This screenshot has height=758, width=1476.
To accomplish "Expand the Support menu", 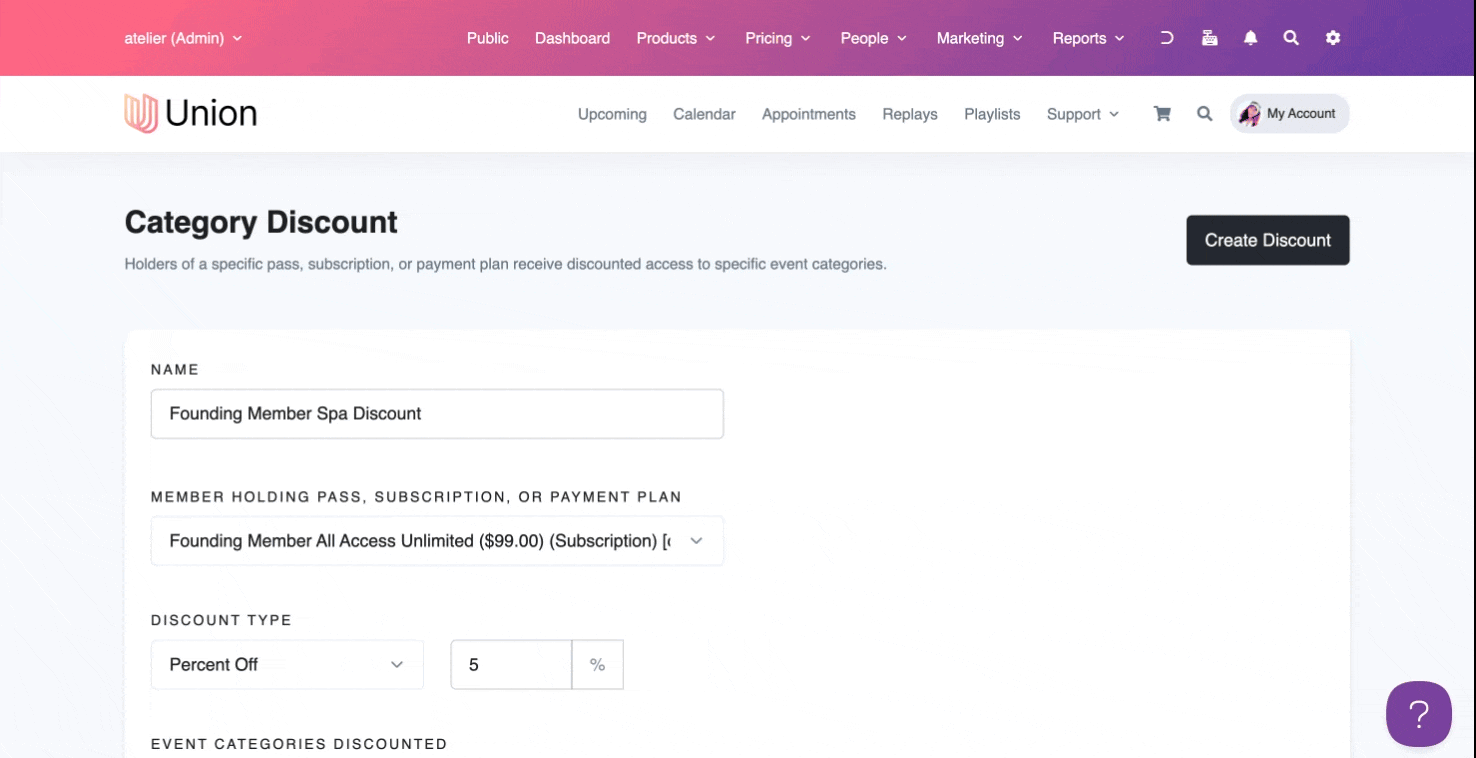I will click(x=1083, y=114).
